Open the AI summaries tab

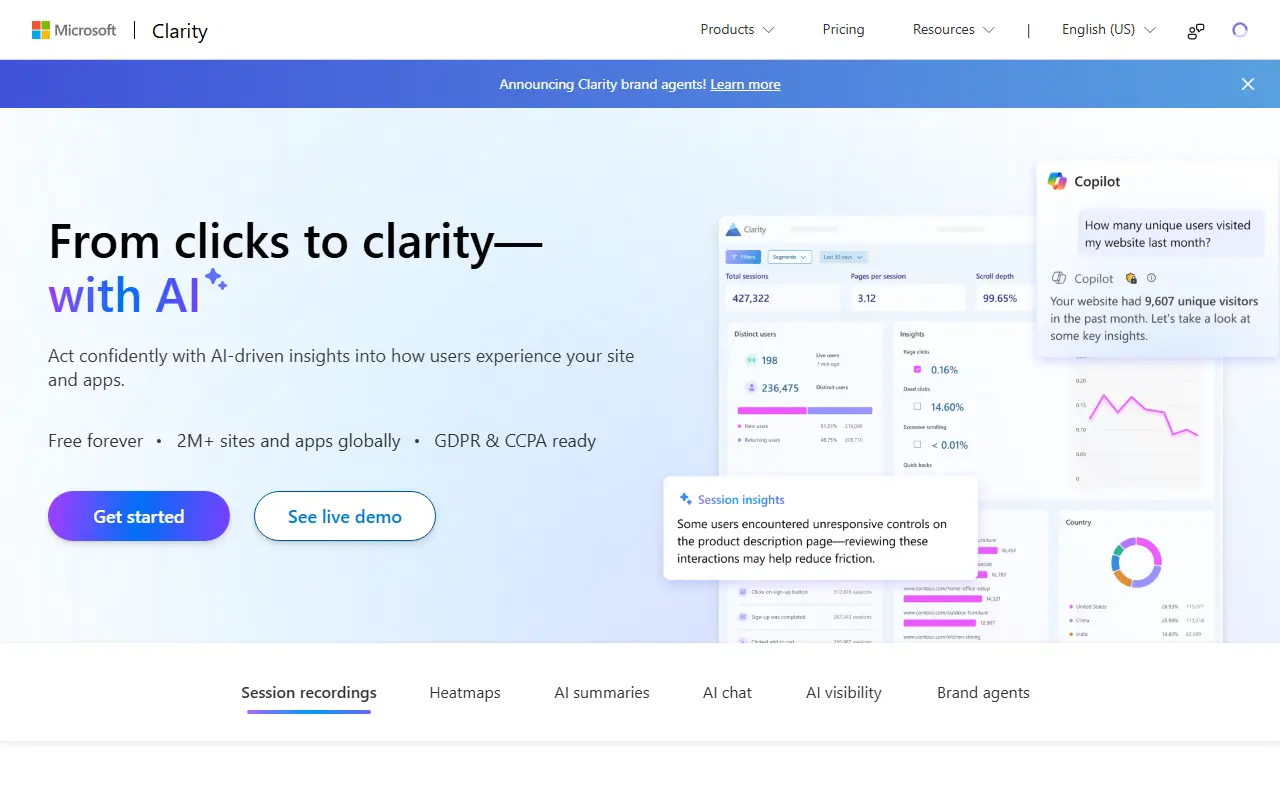pos(602,693)
